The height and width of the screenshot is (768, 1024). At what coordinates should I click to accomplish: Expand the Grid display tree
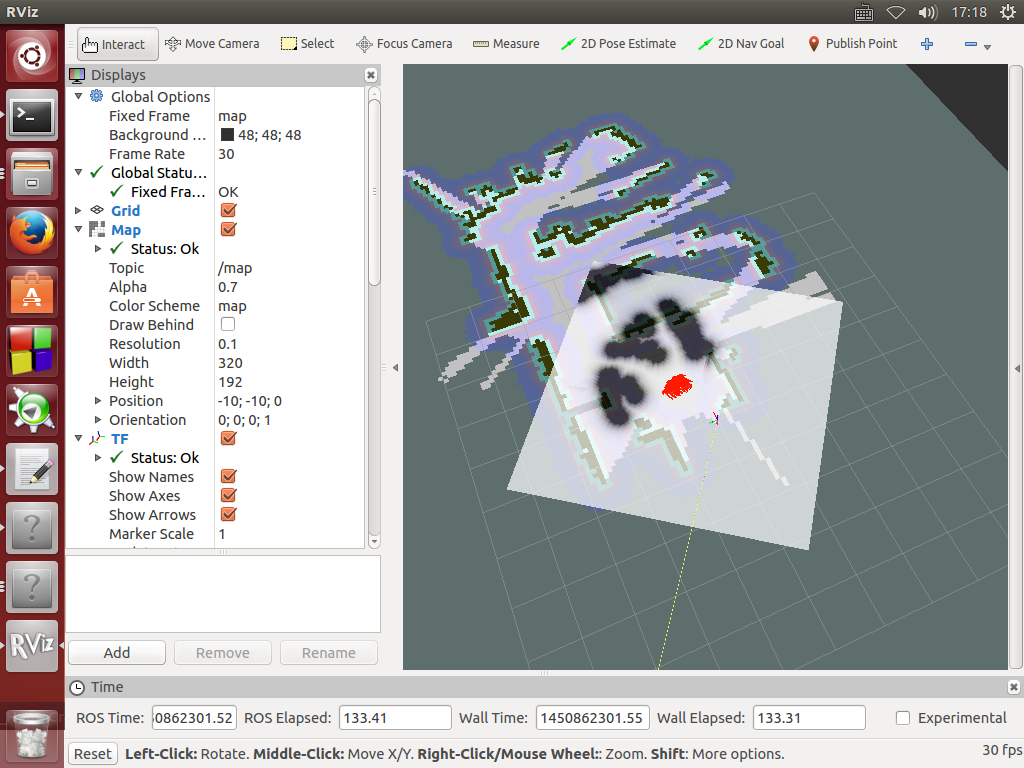tap(78, 210)
